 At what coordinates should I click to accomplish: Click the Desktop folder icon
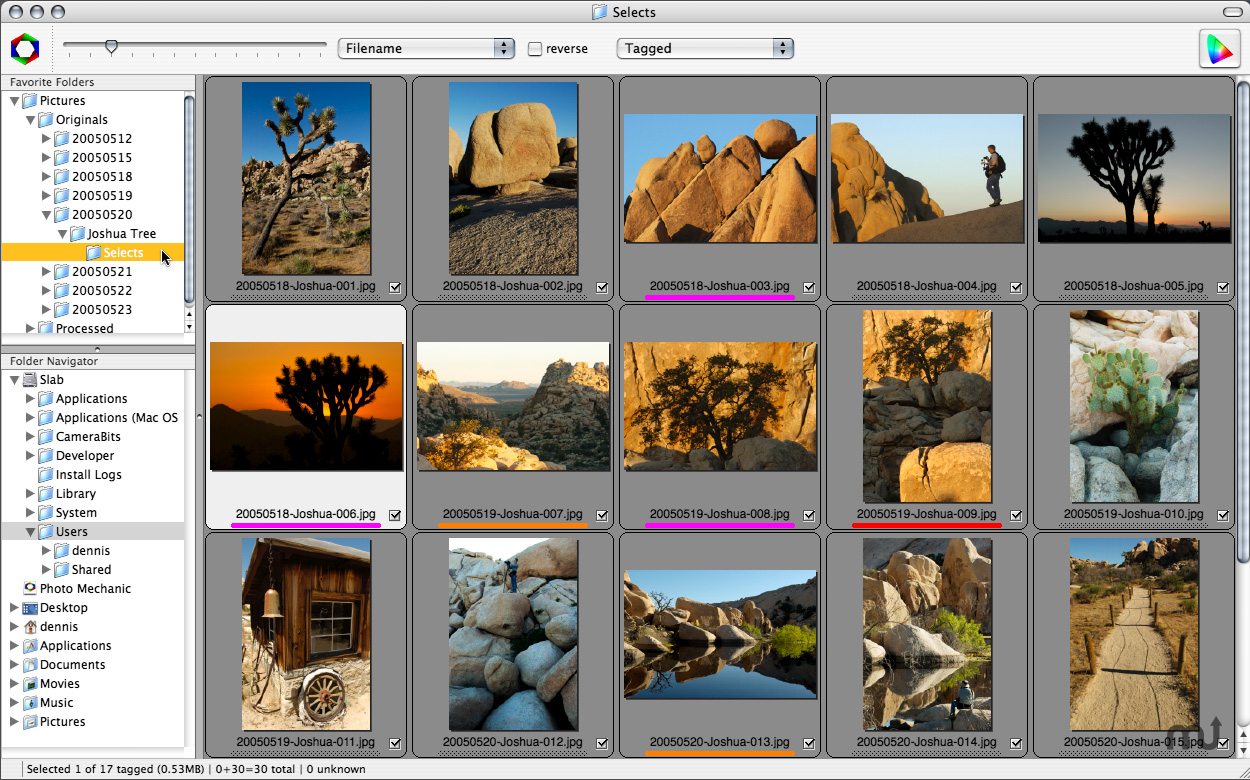[30, 608]
